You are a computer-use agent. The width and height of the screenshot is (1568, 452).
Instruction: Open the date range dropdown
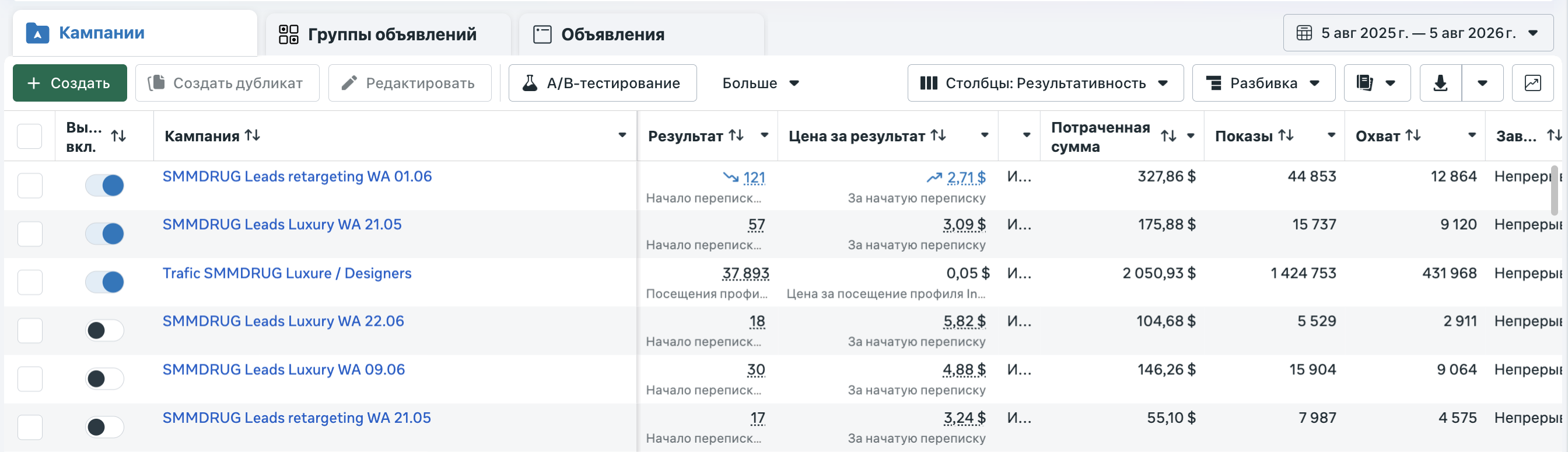pyautogui.click(x=1418, y=33)
